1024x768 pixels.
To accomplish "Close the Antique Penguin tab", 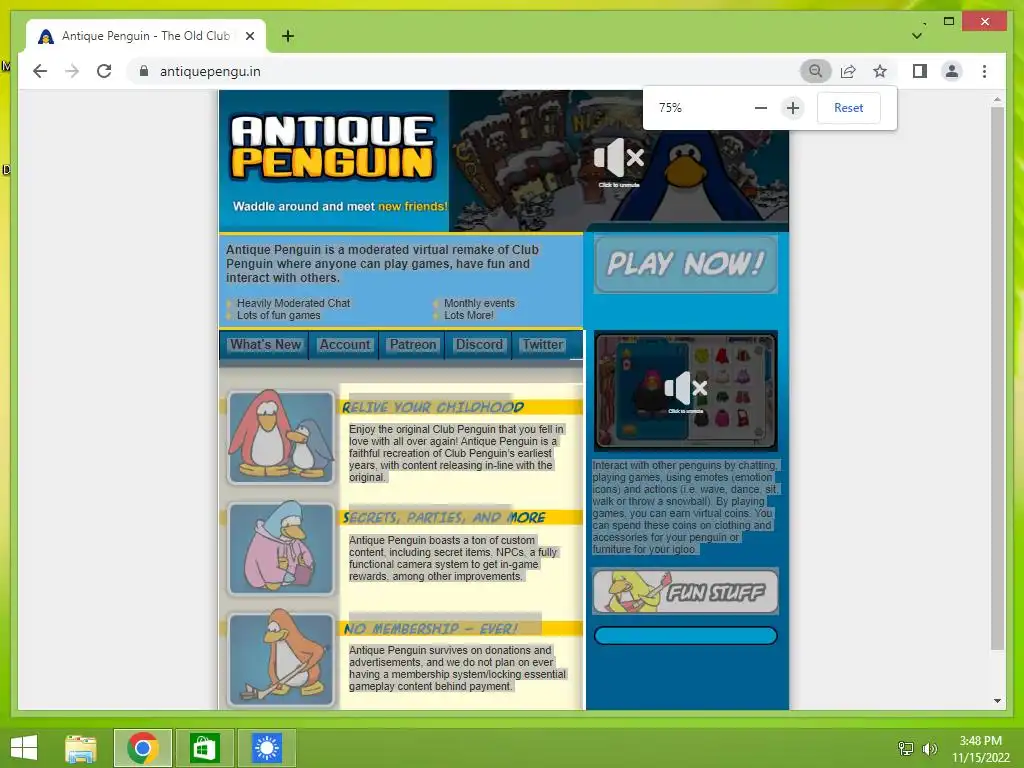I will tap(249, 36).
